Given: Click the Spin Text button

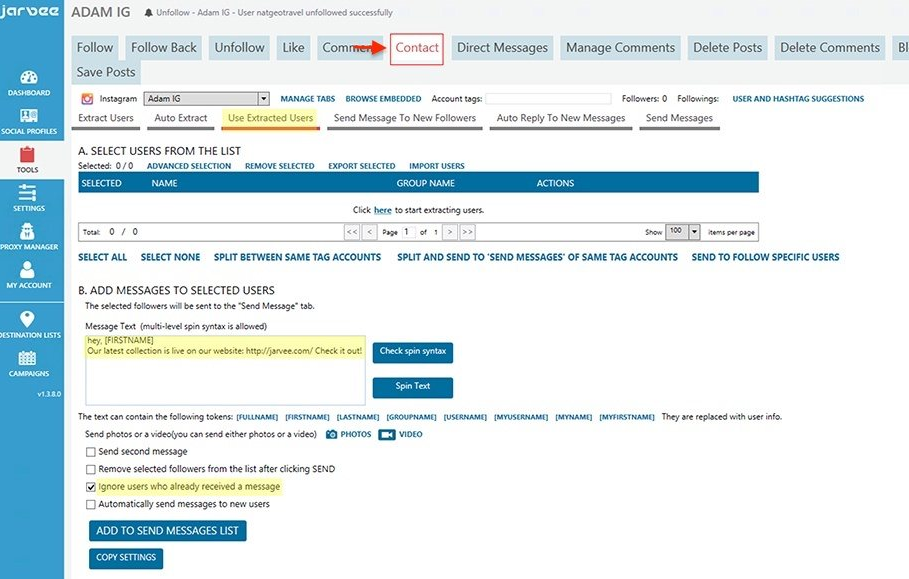Looking at the screenshot, I should (413, 387).
